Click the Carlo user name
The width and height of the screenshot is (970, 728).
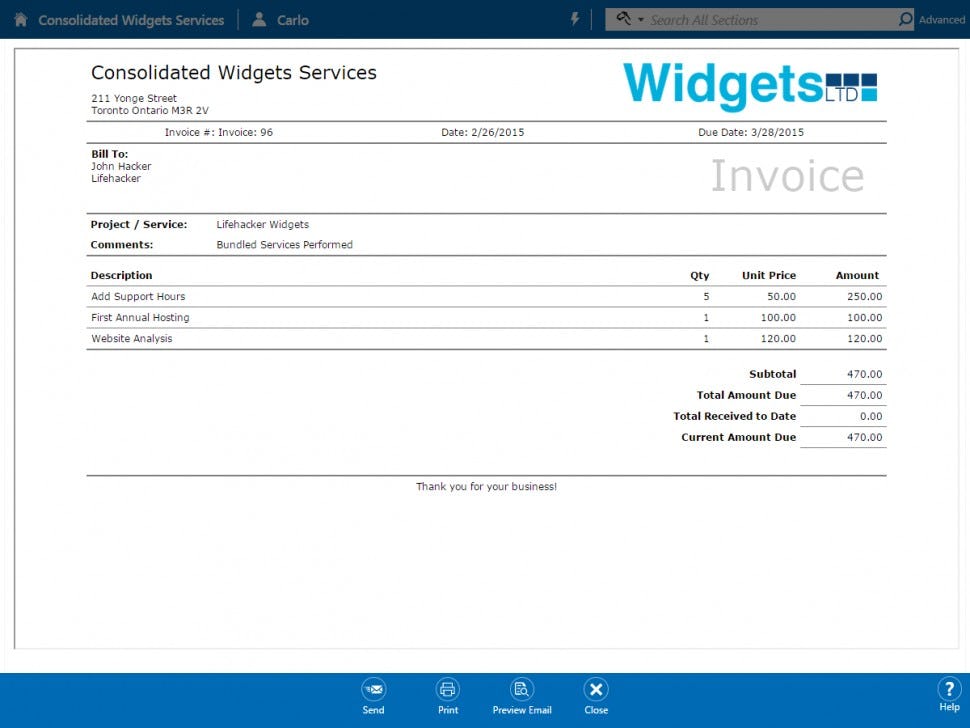click(x=293, y=20)
